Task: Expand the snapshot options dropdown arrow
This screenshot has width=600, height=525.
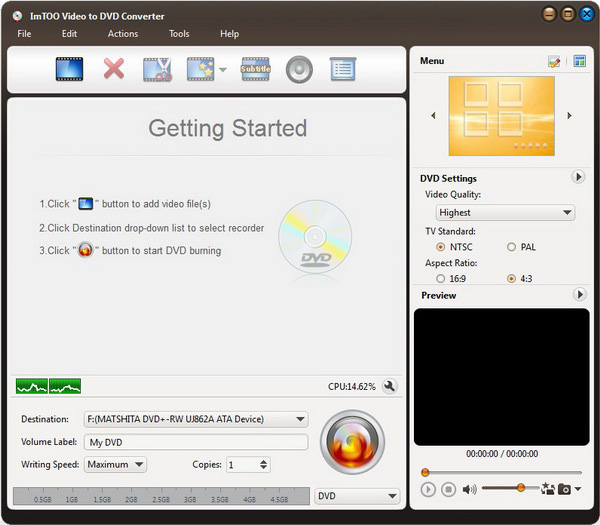Action: click(x=578, y=489)
